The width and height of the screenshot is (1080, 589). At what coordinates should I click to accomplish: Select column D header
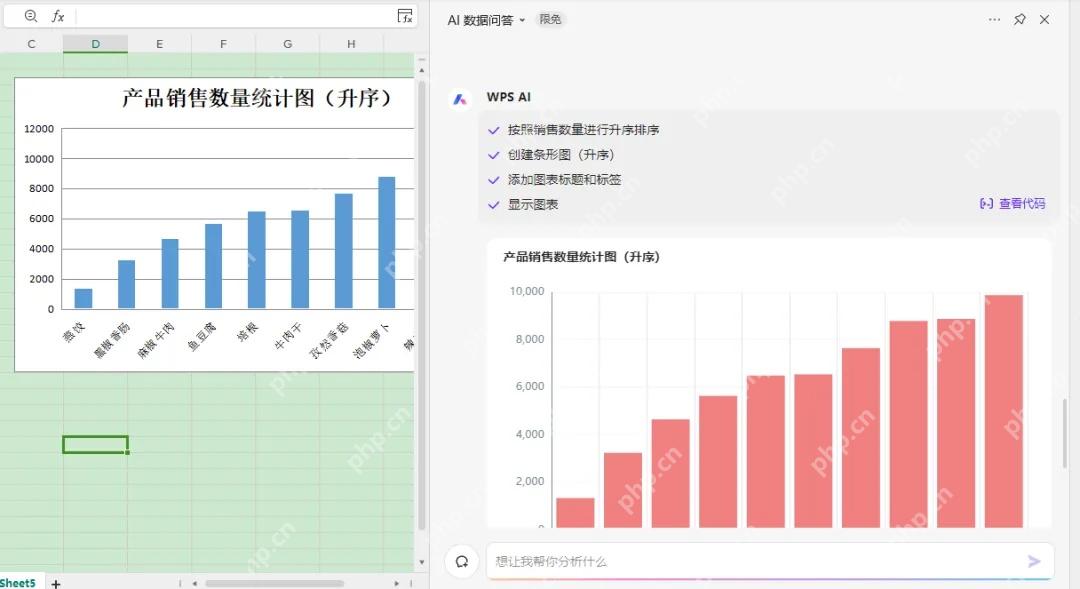coord(95,44)
